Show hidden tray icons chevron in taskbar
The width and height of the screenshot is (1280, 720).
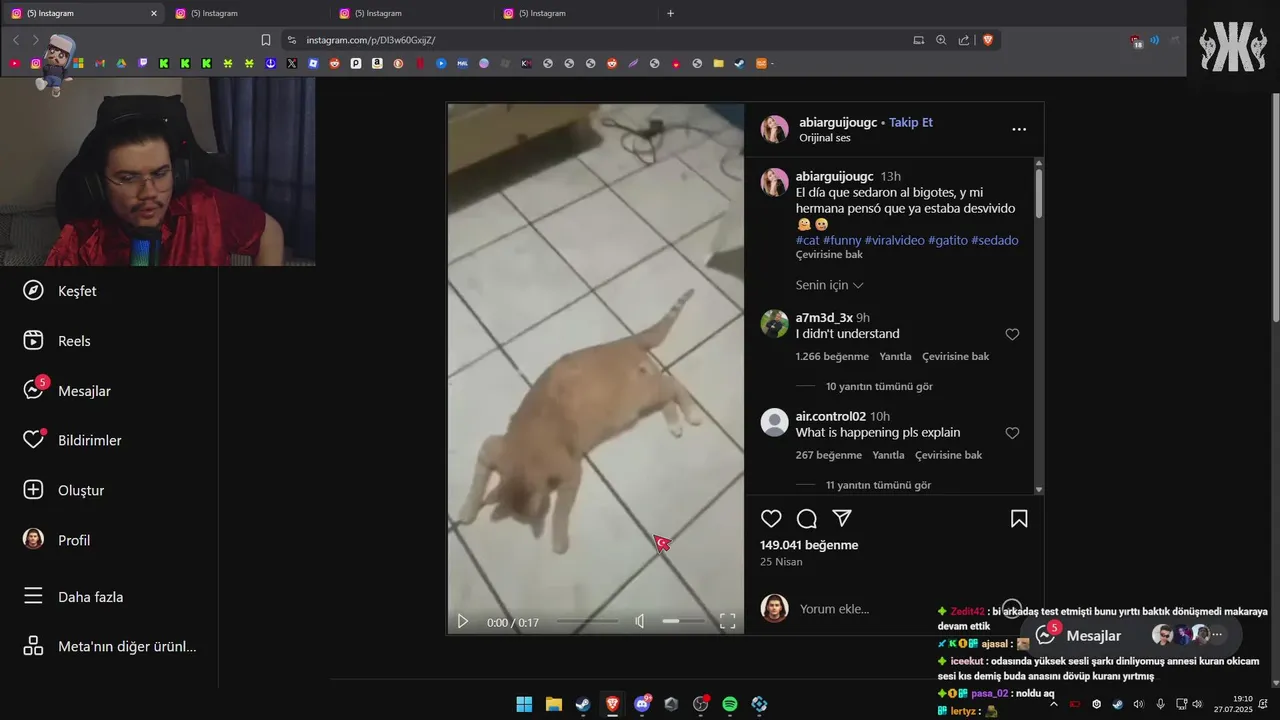tap(1053, 704)
